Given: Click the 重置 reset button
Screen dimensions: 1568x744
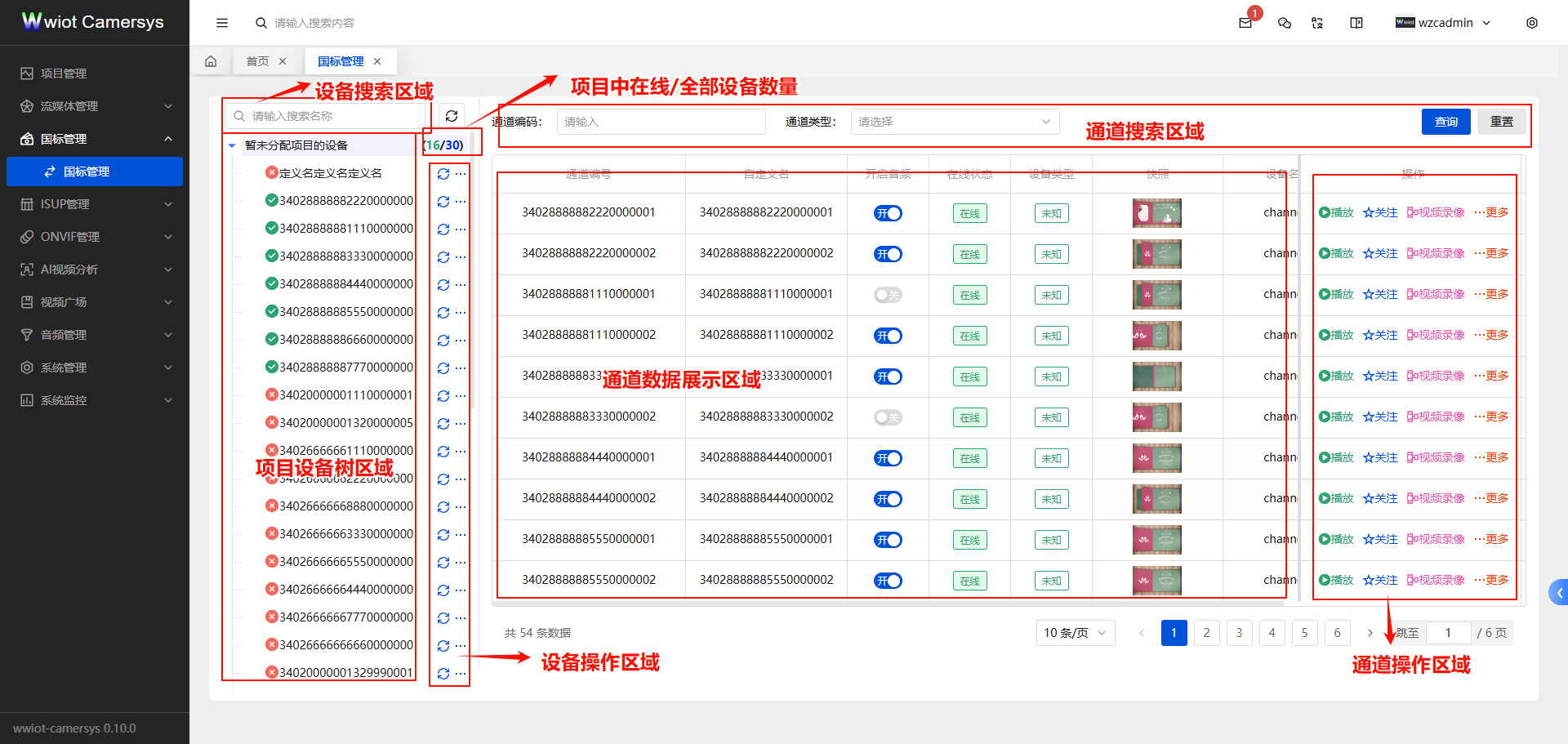Looking at the screenshot, I should click(1501, 121).
